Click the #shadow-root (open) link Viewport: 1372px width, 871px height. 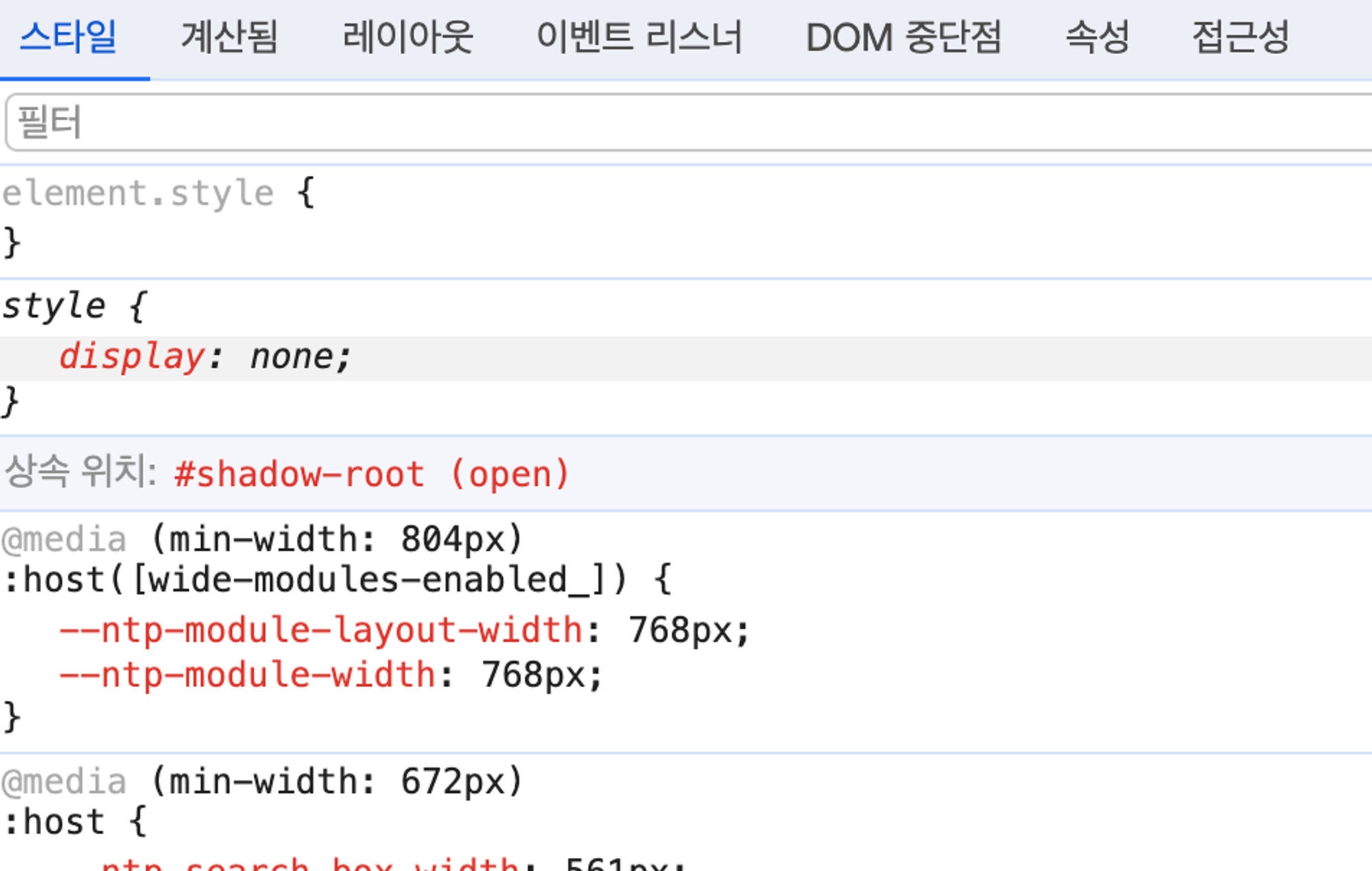[x=371, y=474]
